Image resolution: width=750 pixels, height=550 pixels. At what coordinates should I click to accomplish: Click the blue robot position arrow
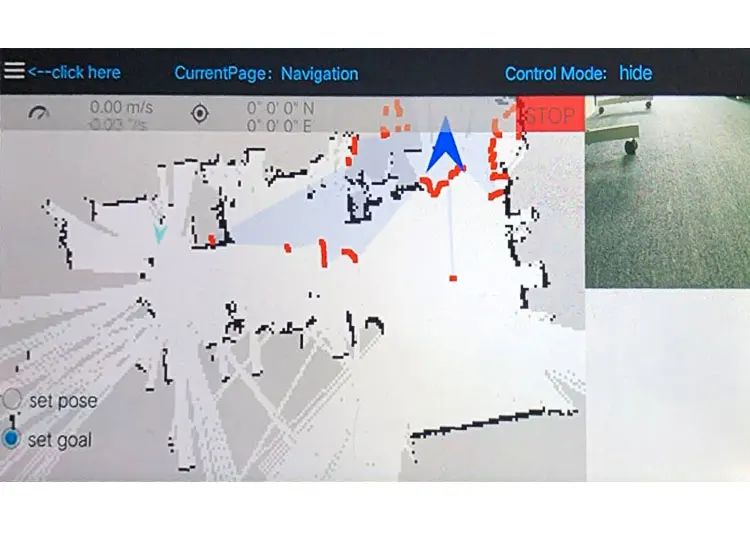tap(446, 146)
